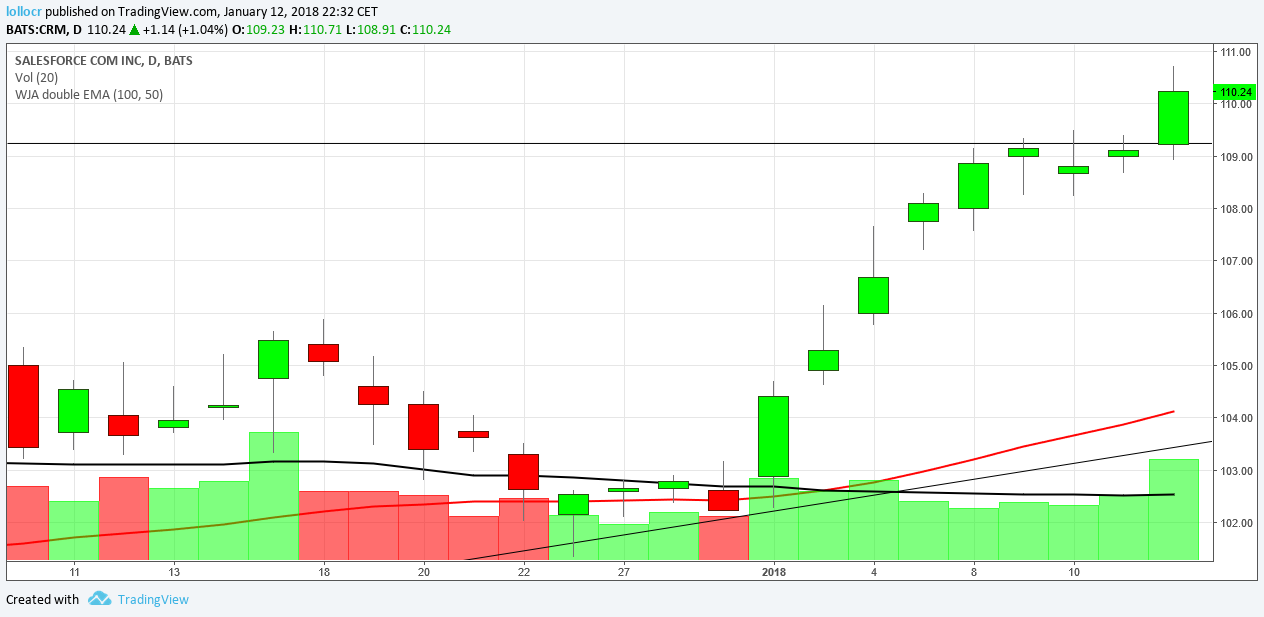1264x617 pixels.
Task: Click the SALESFORCE COM INC chart title
Action: pos(104,61)
